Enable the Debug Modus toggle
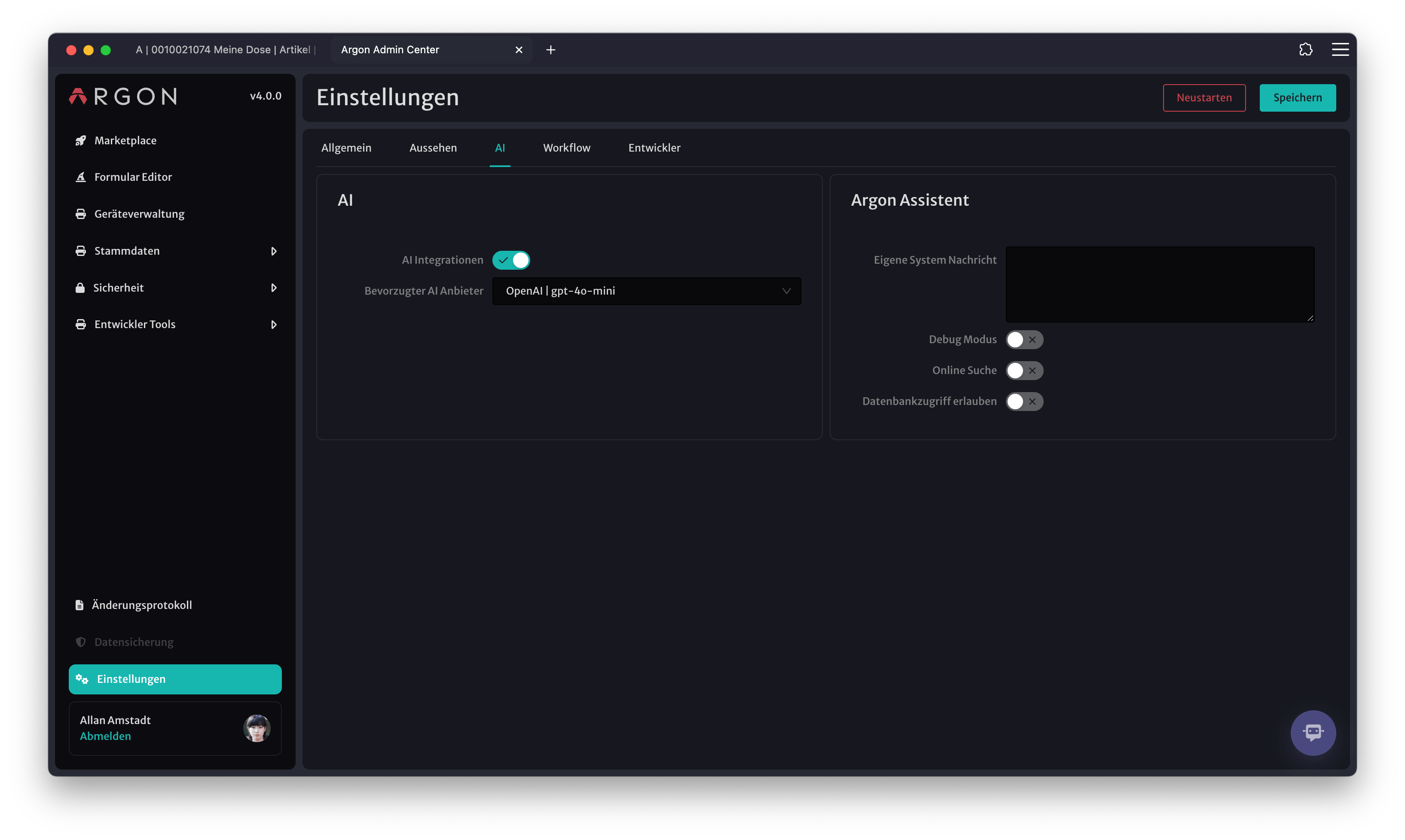Screen dimensions: 1405x840 pos(1024,340)
